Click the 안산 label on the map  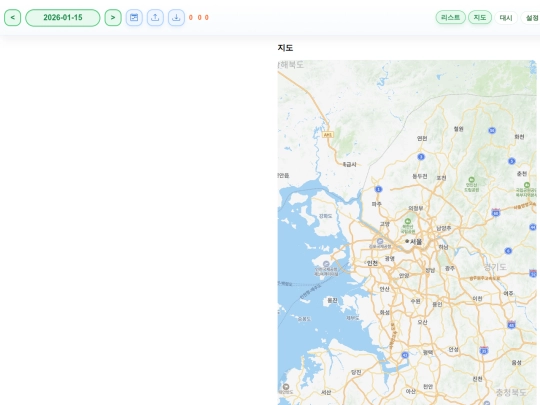click(x=384, y=289)
